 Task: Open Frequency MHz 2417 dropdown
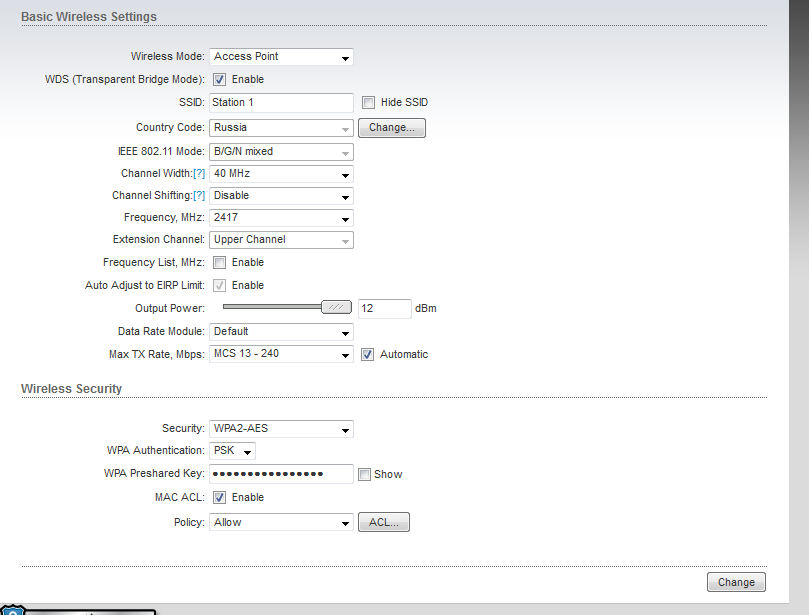coord(281,218)
